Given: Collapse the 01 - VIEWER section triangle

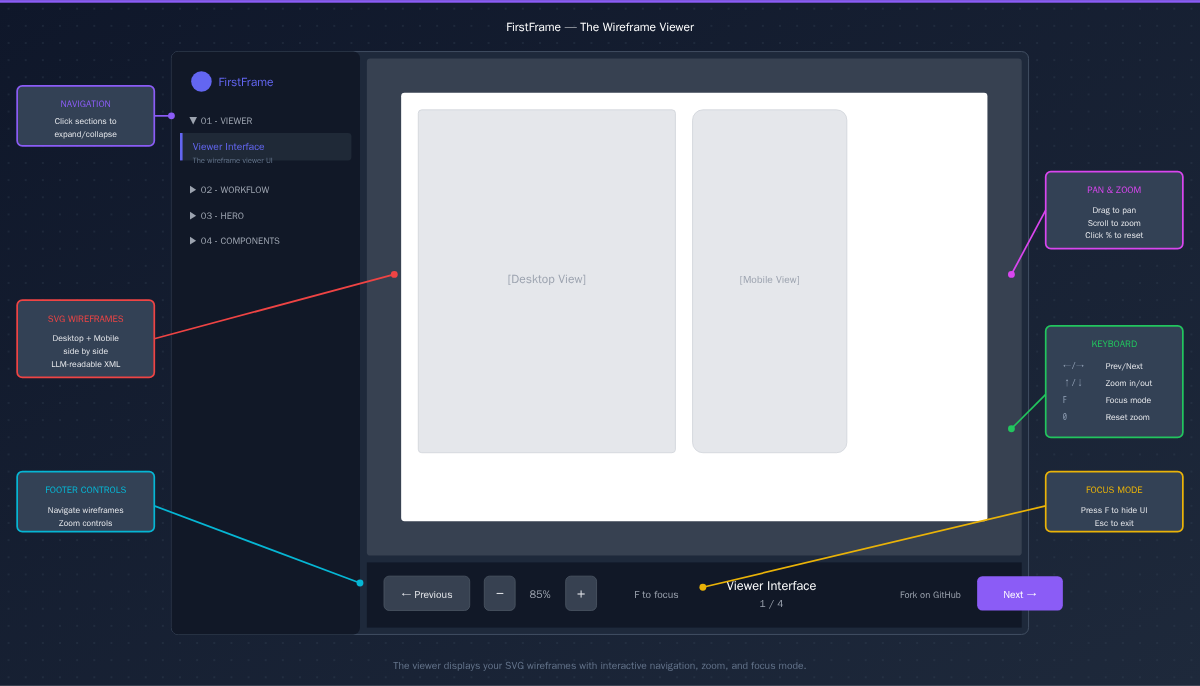Looking at the screenshot, I should [193, 121].
